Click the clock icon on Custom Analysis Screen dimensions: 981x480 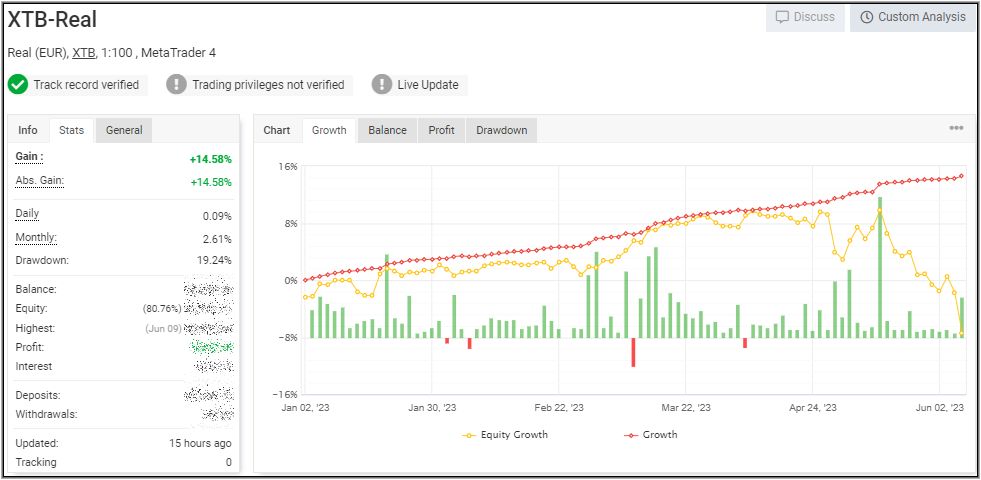click(866, 17)
